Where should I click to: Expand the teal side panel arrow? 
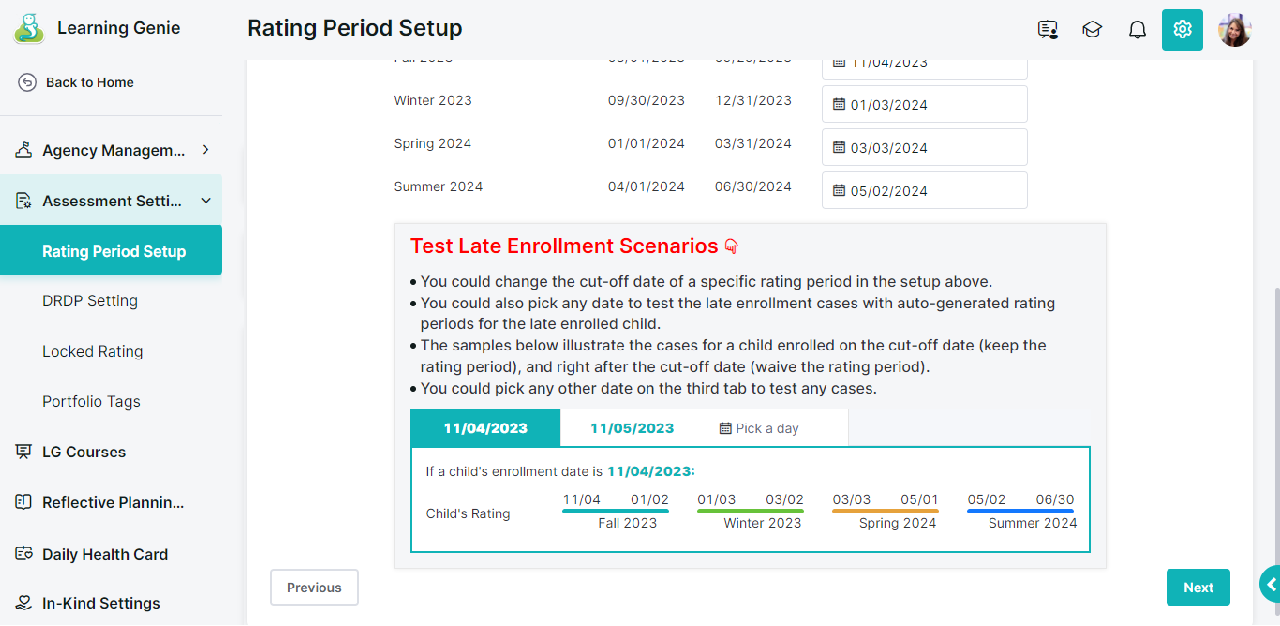click(1271, 585)
